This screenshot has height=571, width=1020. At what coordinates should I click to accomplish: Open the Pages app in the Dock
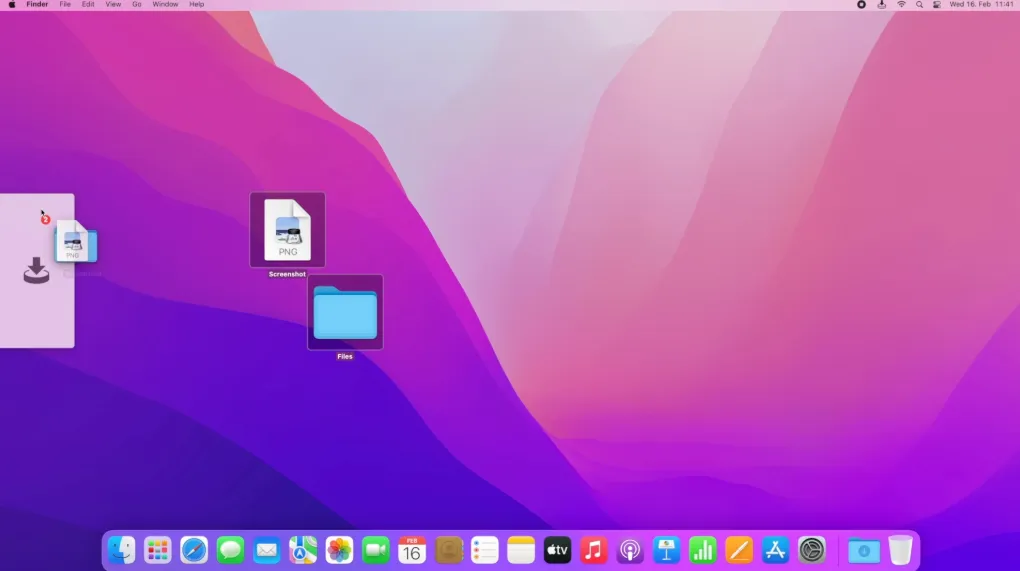click(739, 550)
